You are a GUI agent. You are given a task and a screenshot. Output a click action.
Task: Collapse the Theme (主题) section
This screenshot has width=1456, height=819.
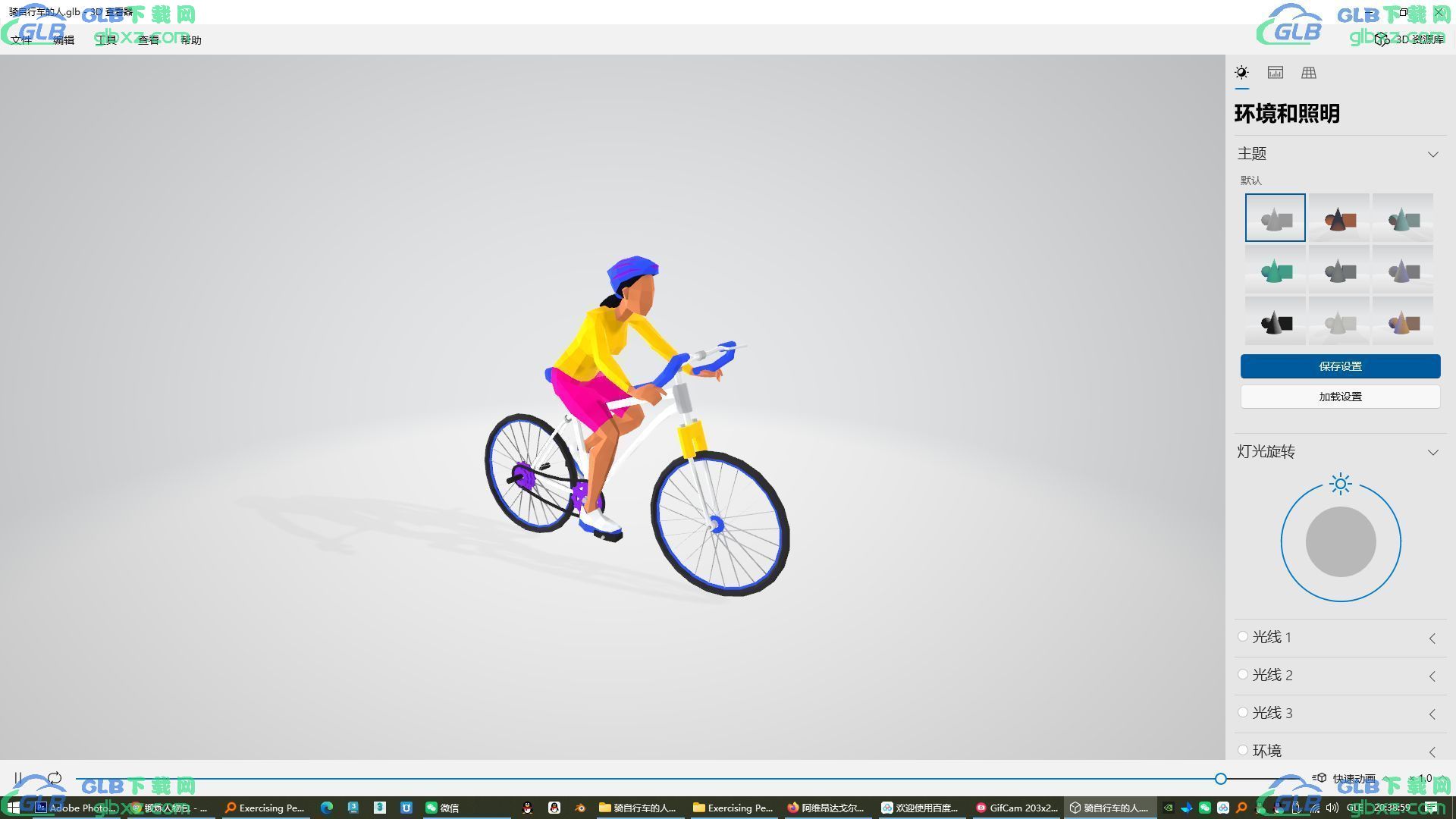click(x=1432, y=154)
